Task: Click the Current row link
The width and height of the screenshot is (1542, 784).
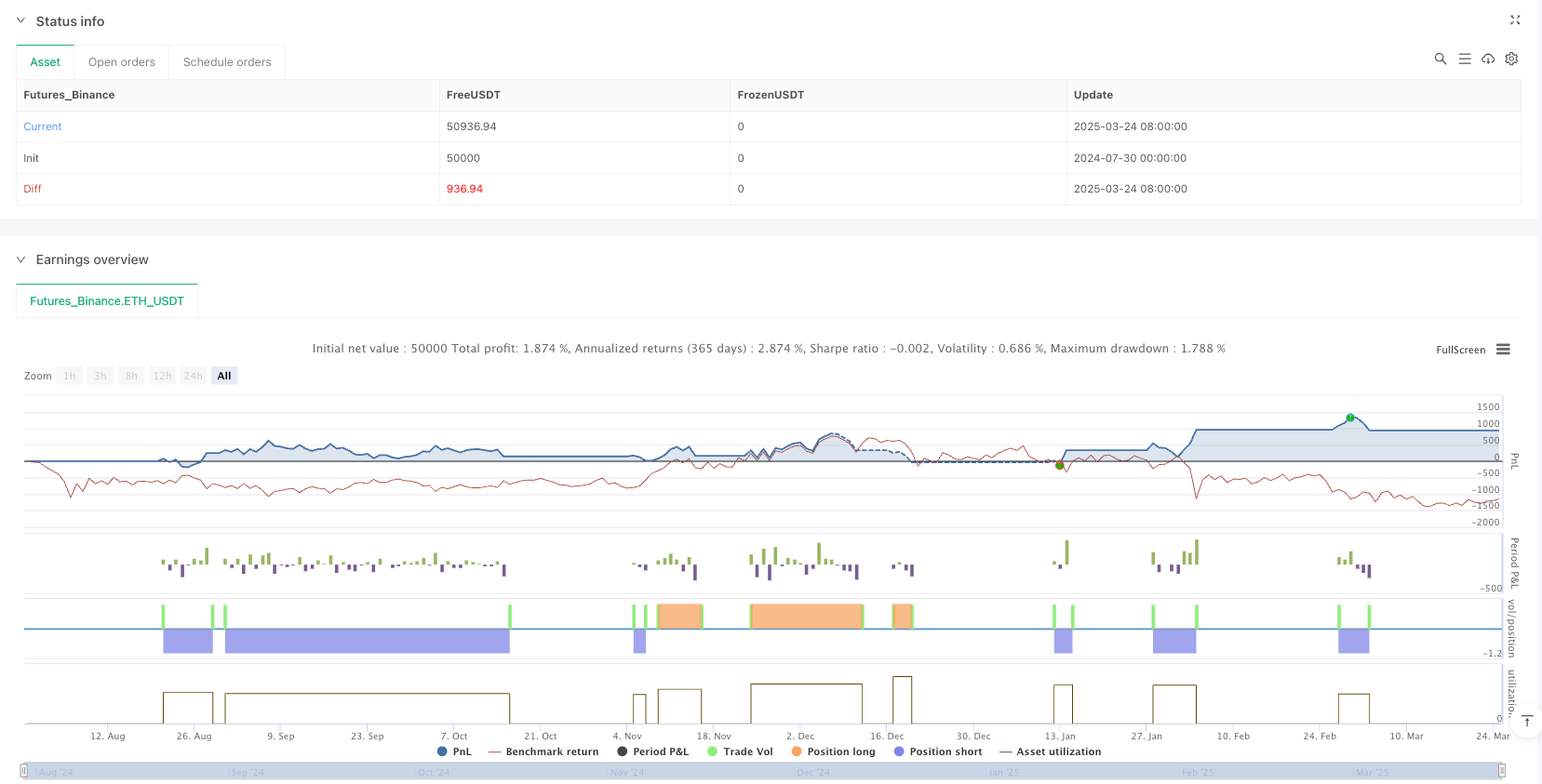Action: pos(43,126)
